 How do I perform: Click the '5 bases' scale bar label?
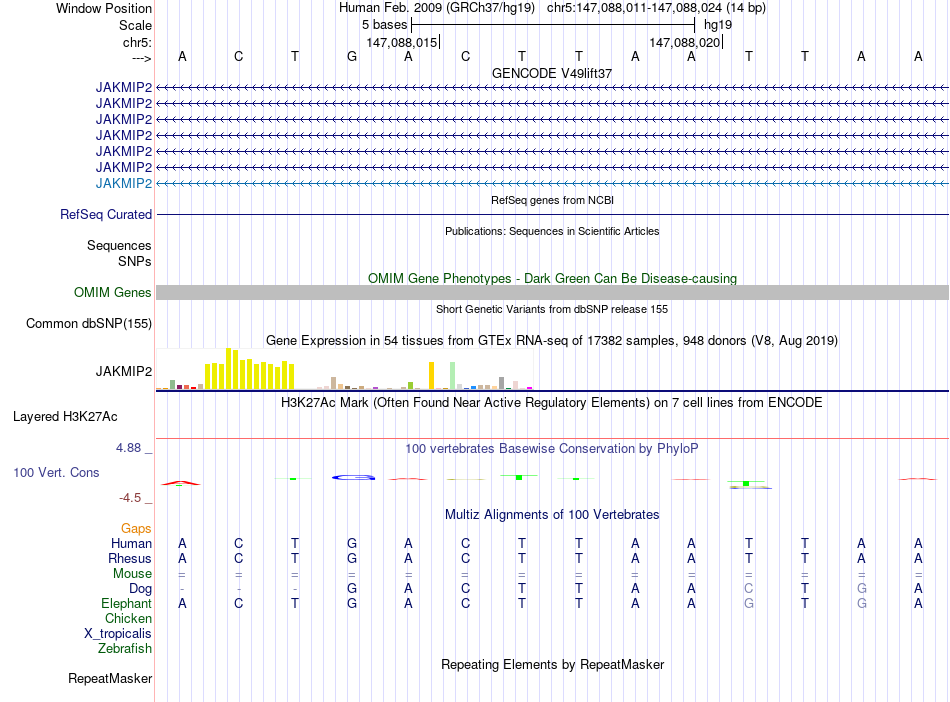click(385, 25)
